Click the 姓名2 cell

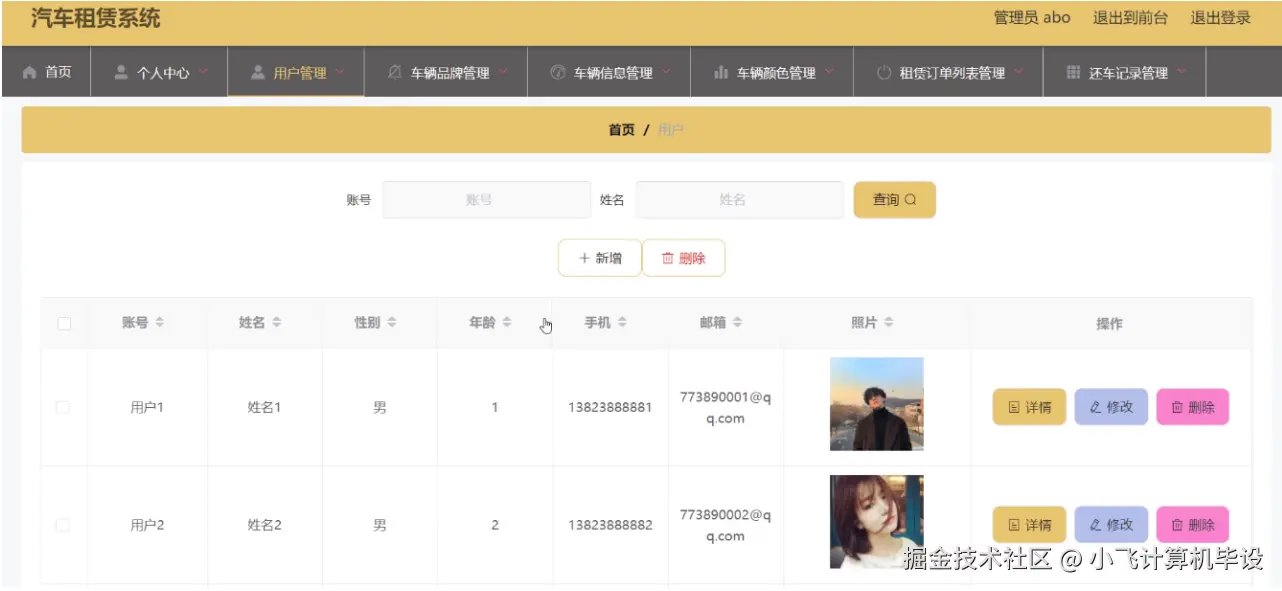click(x=265, y=525)
